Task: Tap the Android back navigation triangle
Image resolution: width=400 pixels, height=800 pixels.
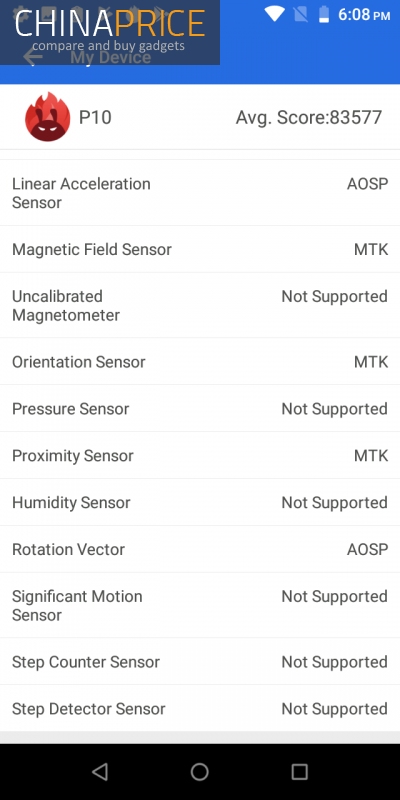Action: pyautogui.click(x=99, y=771)
